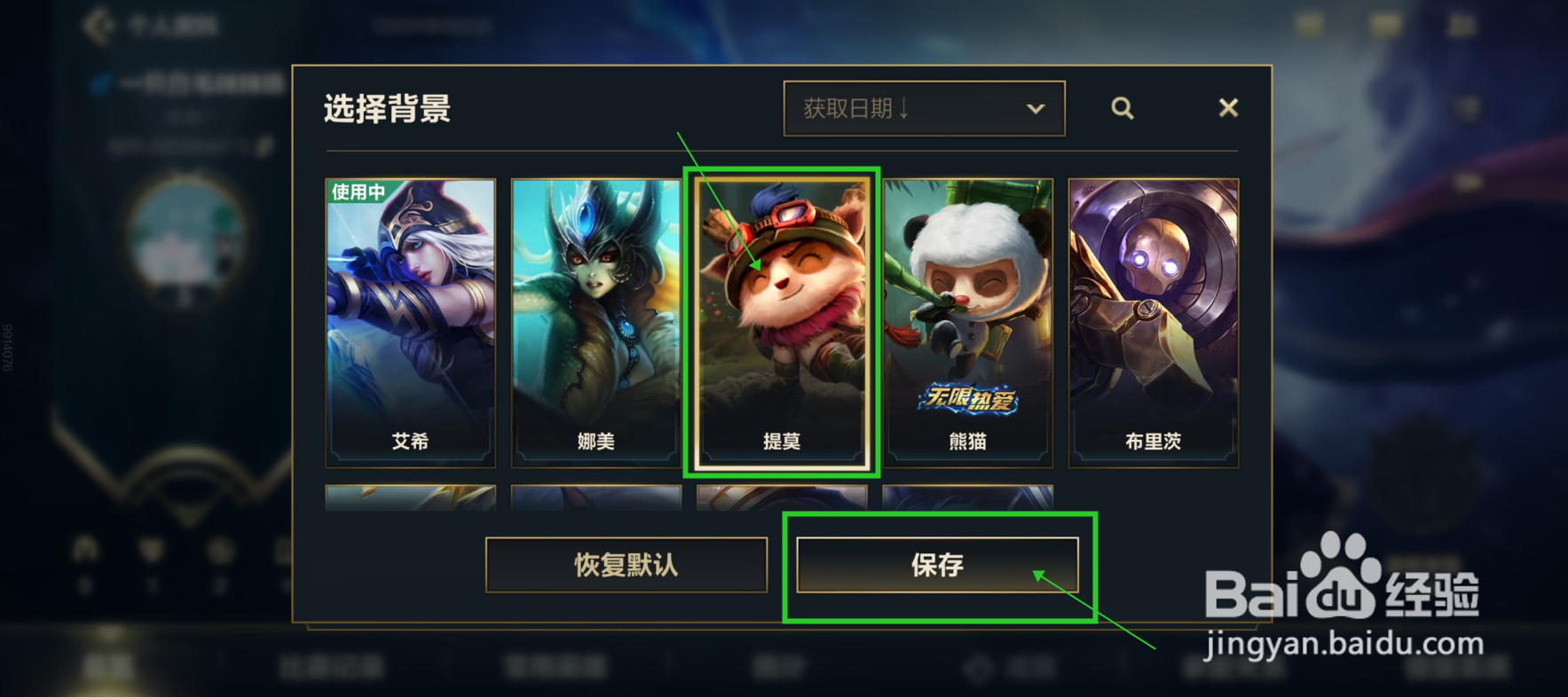Pick the 熊猫 background card
Screen dimensions: 1568x697
coord(967,323)
